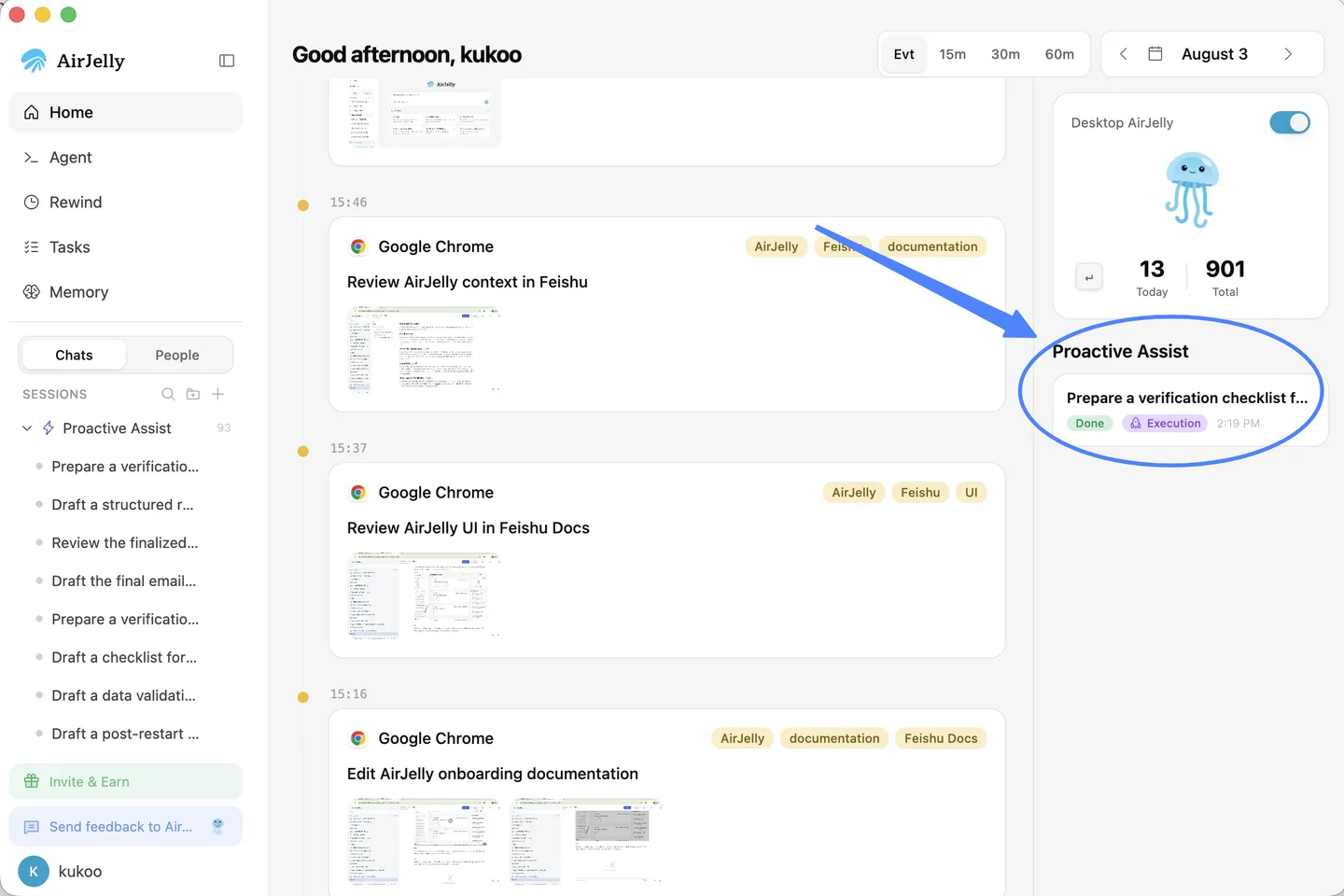The image size is (1344, 896).
Task: Click the Done status badge
Action: pyautogui.click(x=1089, y=424)
